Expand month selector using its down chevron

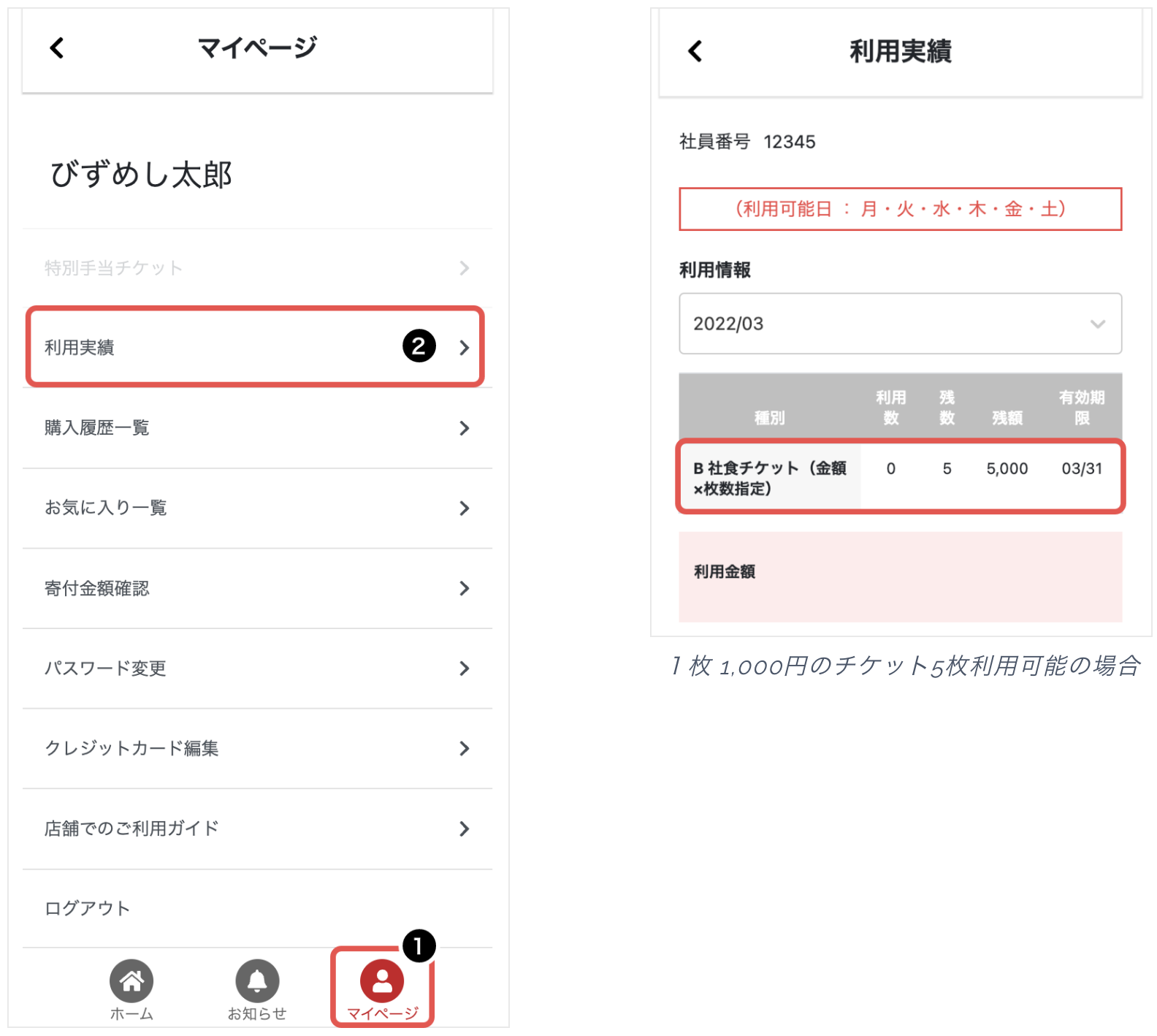[x=1097, y=324]
